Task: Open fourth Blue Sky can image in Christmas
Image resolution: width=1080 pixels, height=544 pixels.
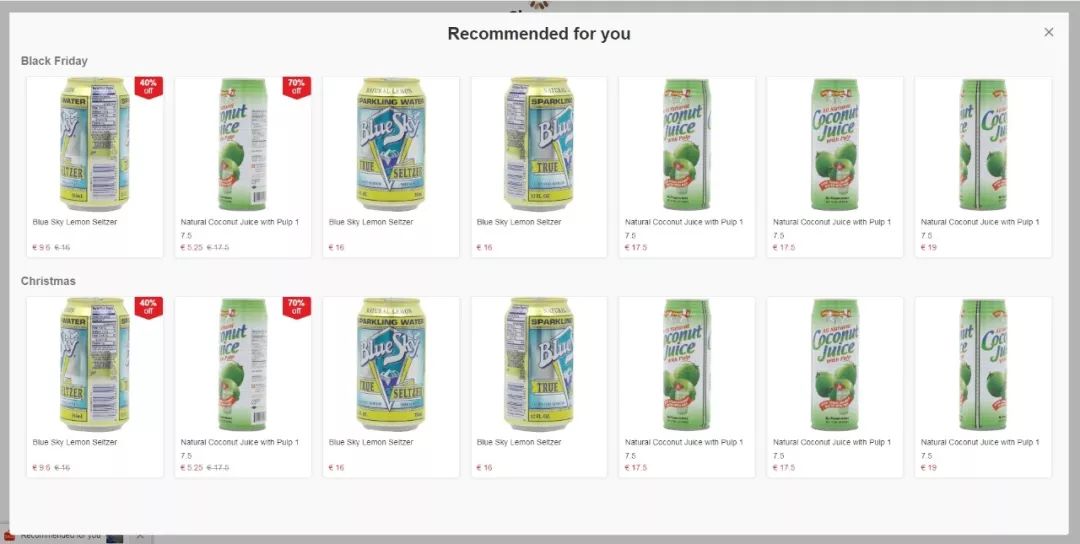Action: coord(539,364)
